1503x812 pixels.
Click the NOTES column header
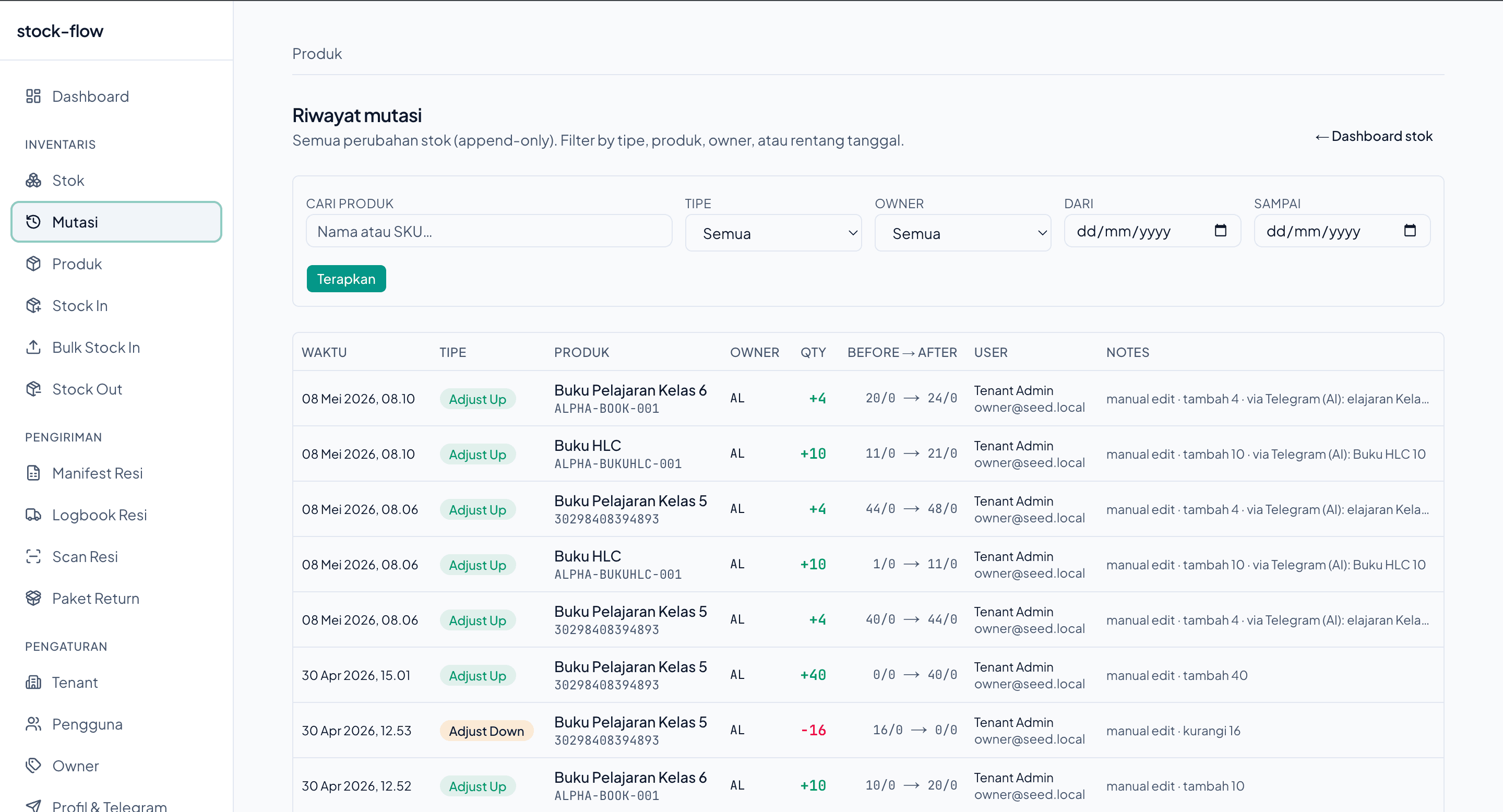(x=1127, y=352)
